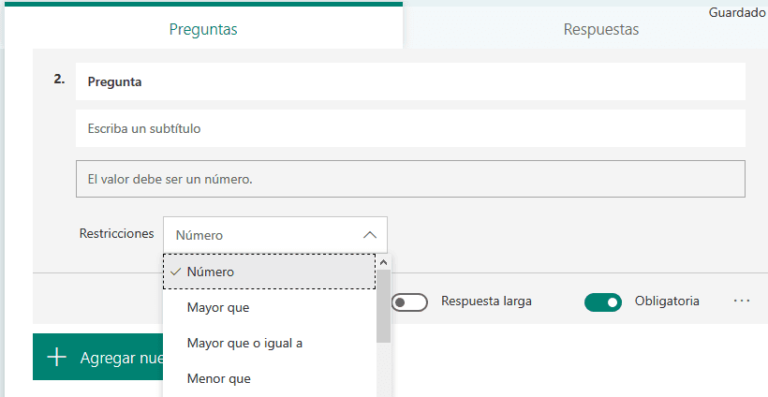The width and height of the screenshot is (768, 397).
Task: Click the 'El valor debe ser un número' box
Action: pyautogui.click(x=410, y=179)
